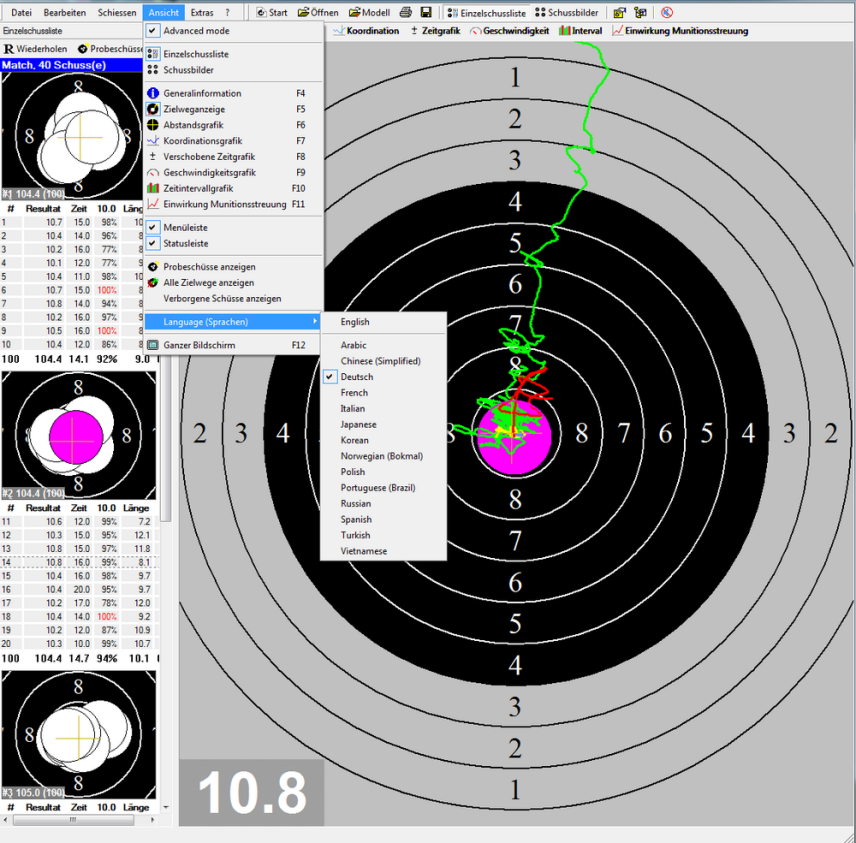
Task: Select English in the language list
Action: (354, 322)
